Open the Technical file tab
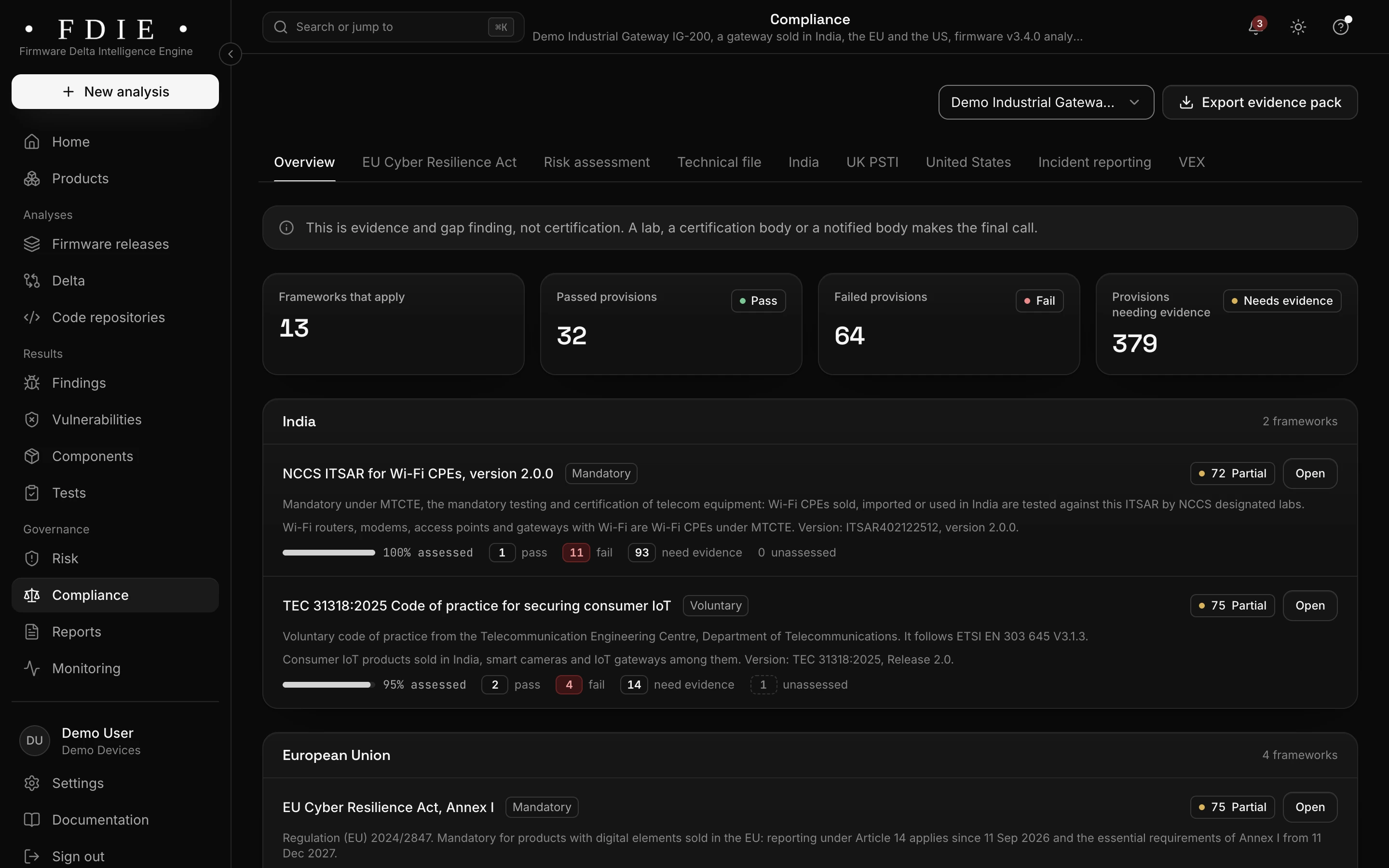This screenshot has height=868, width=1389. point(719,163)
